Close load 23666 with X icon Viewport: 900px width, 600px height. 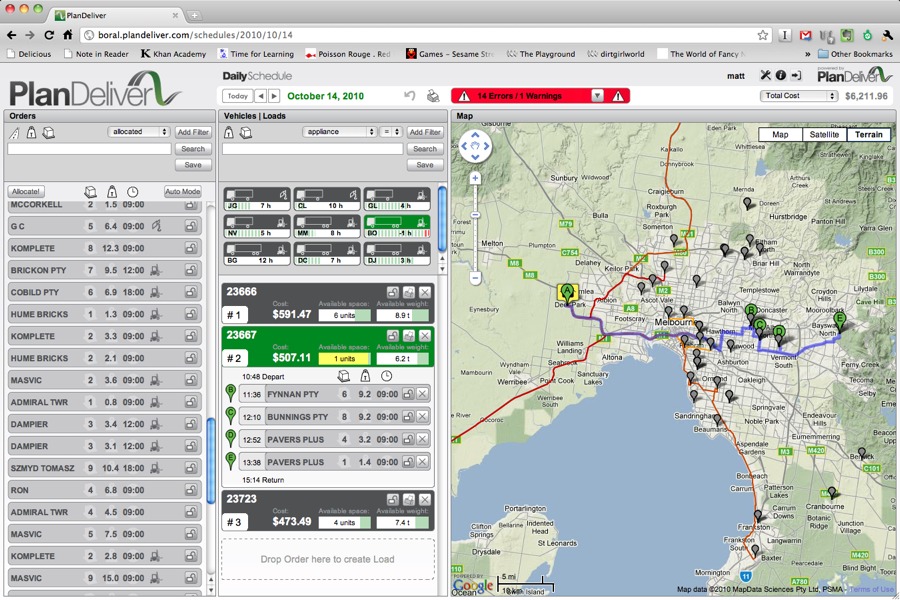424,292
